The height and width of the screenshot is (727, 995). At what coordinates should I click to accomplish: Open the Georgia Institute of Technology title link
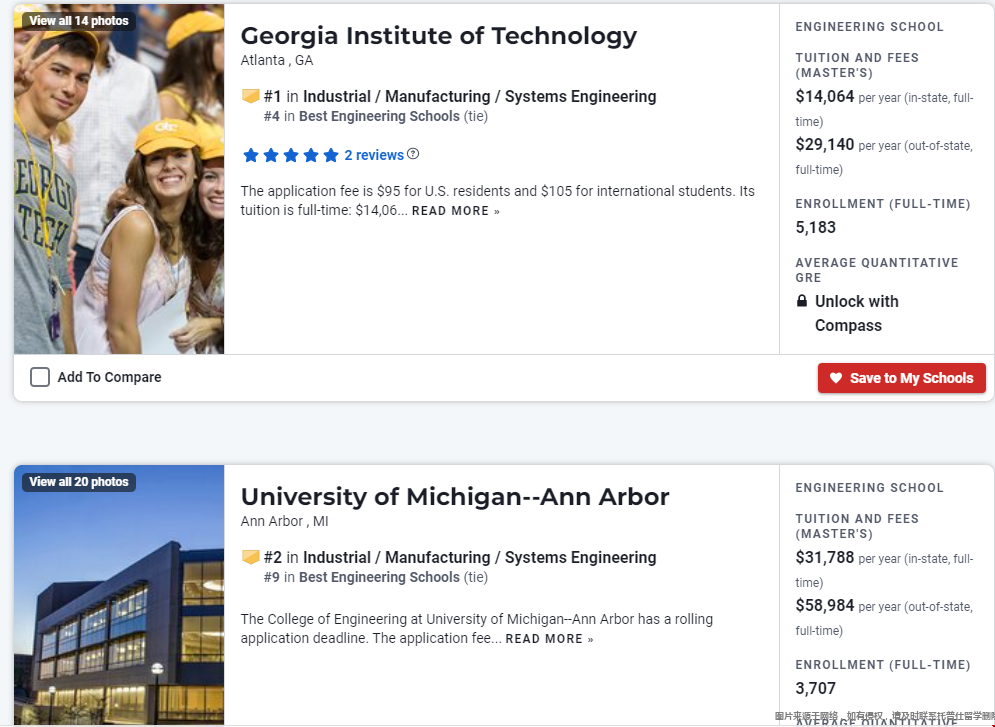[x=438, y=36]
